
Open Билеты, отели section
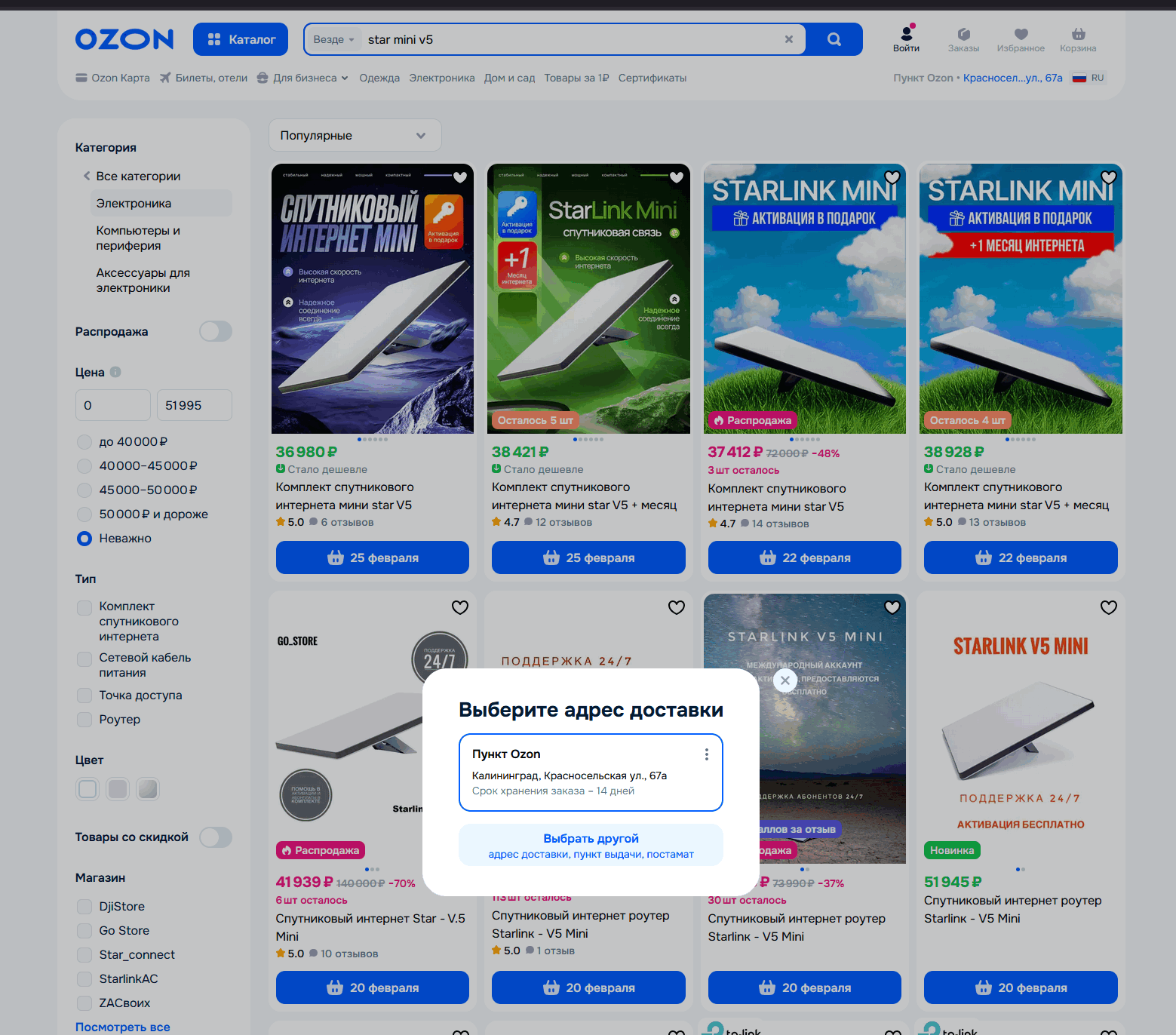pyautogui.click(x=204, y=78)
